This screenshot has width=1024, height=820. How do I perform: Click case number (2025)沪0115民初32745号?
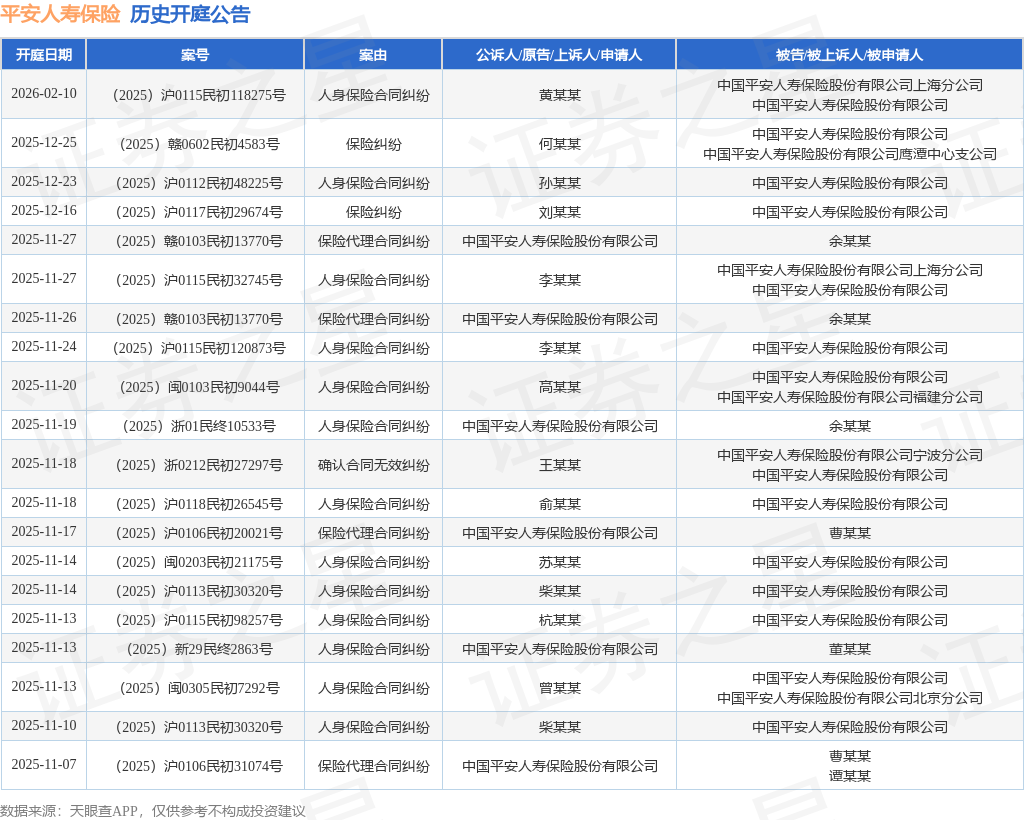coord(199,280)
